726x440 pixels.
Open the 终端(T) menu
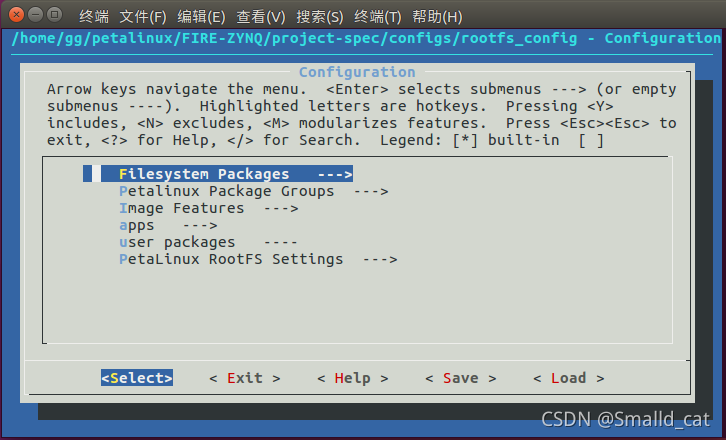pyautogui.click(x=378, y=17)
